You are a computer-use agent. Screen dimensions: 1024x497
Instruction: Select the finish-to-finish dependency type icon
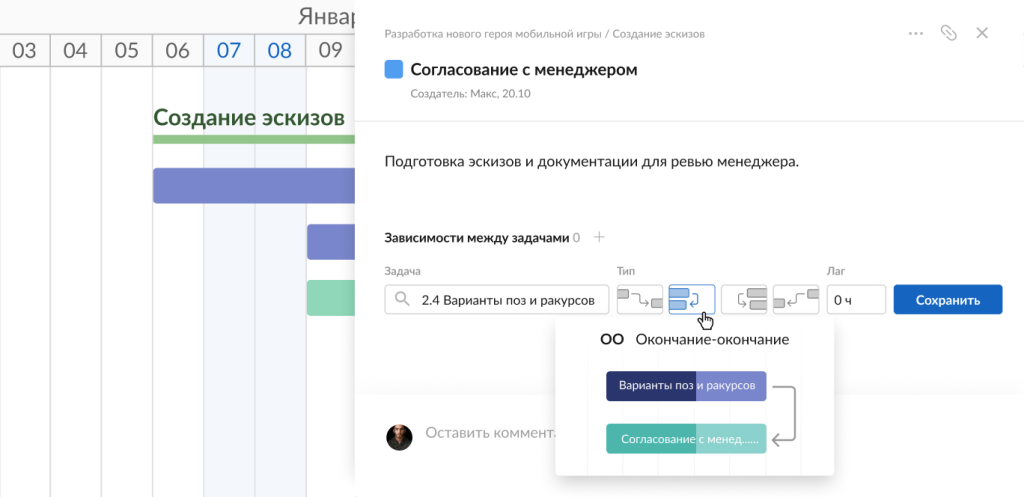tap(692, 299)
